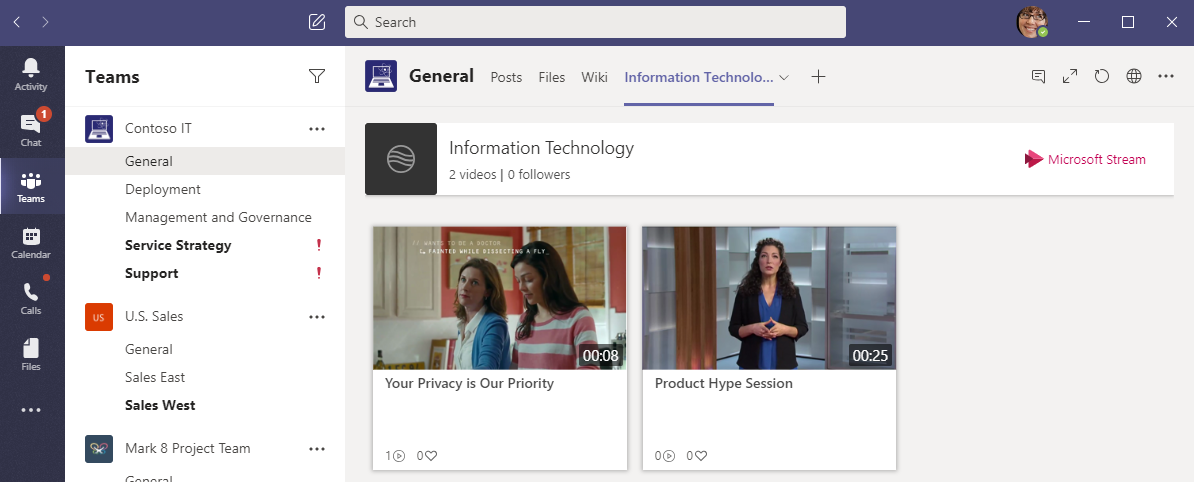Switch to the Files tab
The height and width of the screenshot is (482, 1194).
coord(551,77)
